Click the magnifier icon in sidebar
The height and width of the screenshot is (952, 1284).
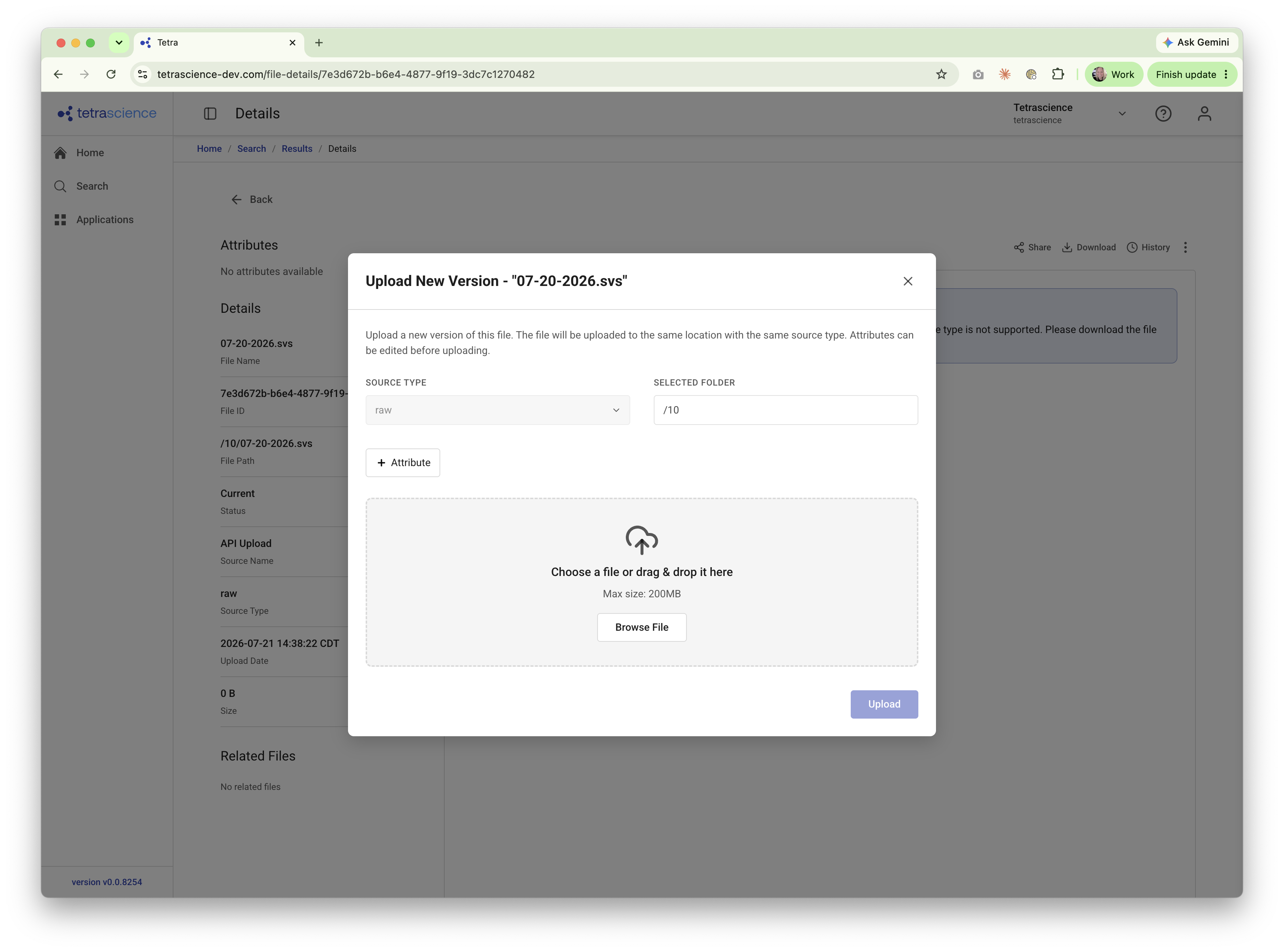point(60,186)
